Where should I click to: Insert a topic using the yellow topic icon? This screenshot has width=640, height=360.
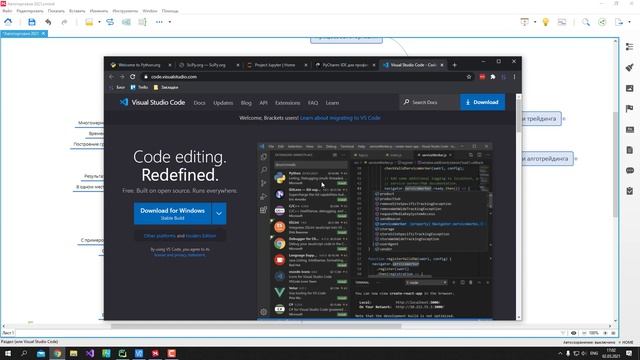coord(89,22)
